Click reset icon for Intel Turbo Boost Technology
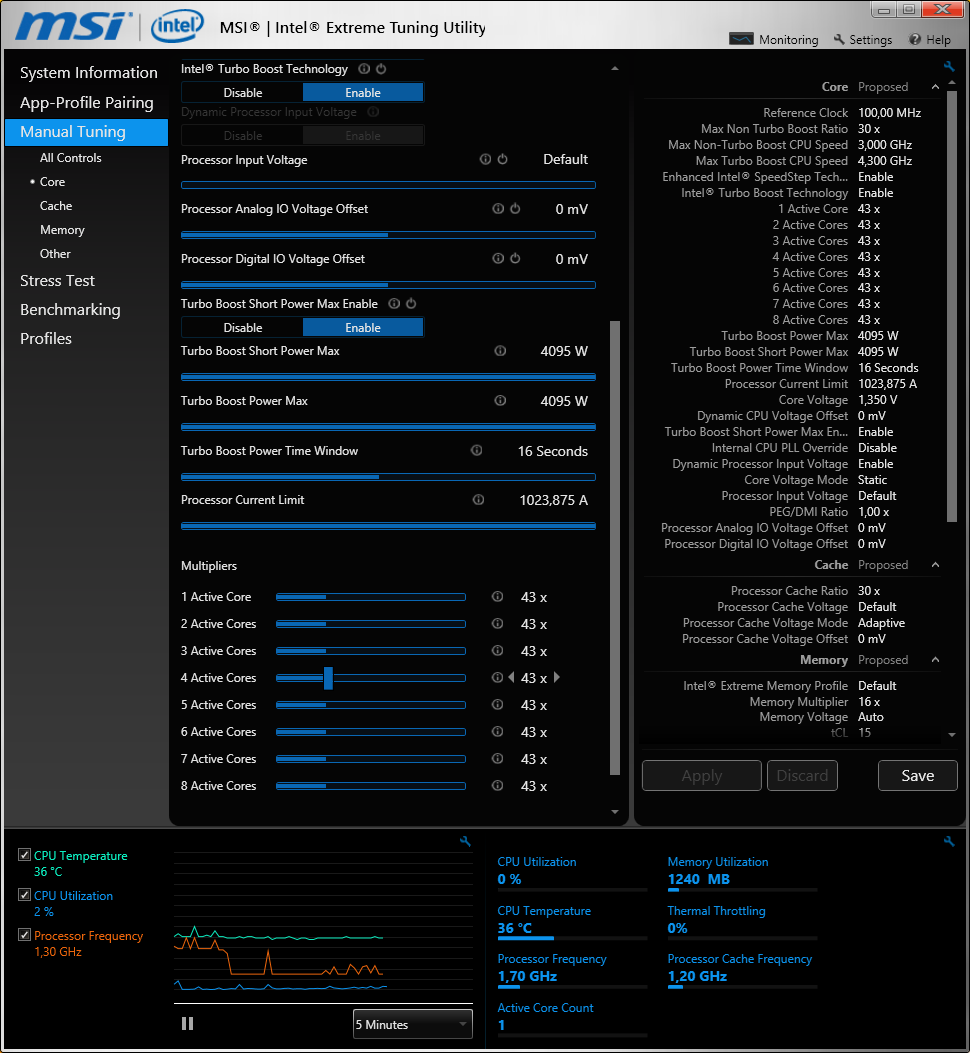The width and height of the screenshot is (970, 1053). click(x=381, y=68)
